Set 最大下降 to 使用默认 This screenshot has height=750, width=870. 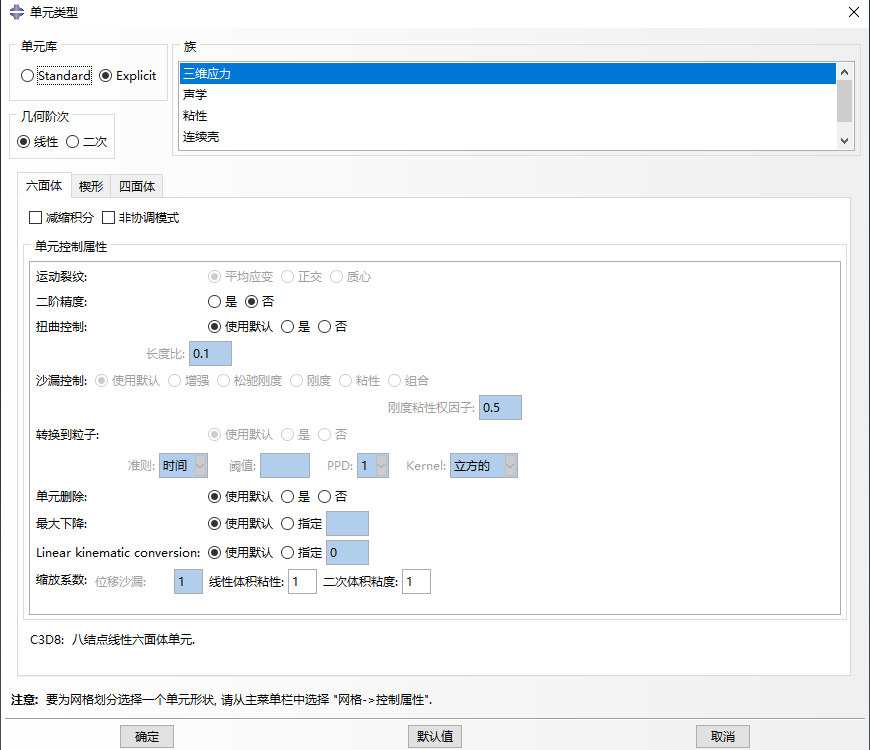(215, 524)
